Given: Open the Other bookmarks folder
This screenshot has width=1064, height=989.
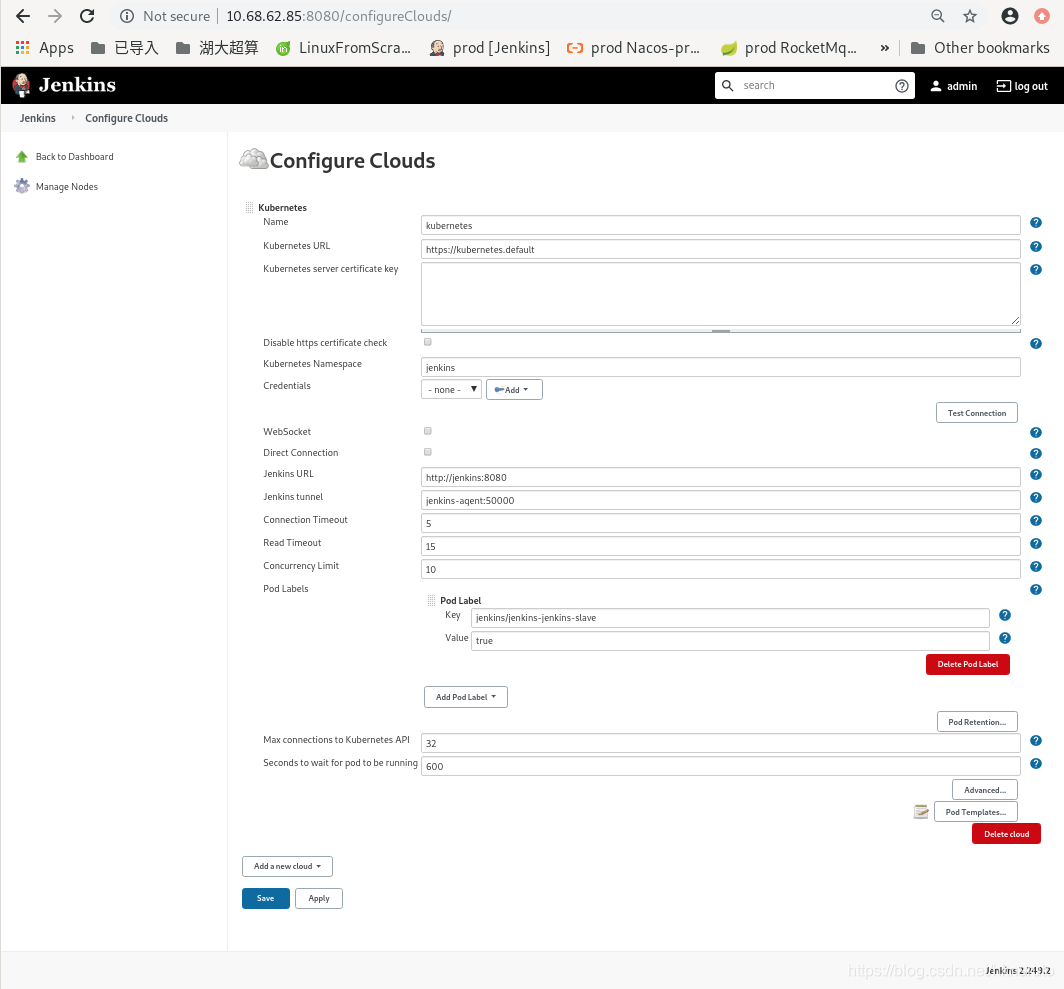Looking at the screenshot, I should click(x=980, y=48).
